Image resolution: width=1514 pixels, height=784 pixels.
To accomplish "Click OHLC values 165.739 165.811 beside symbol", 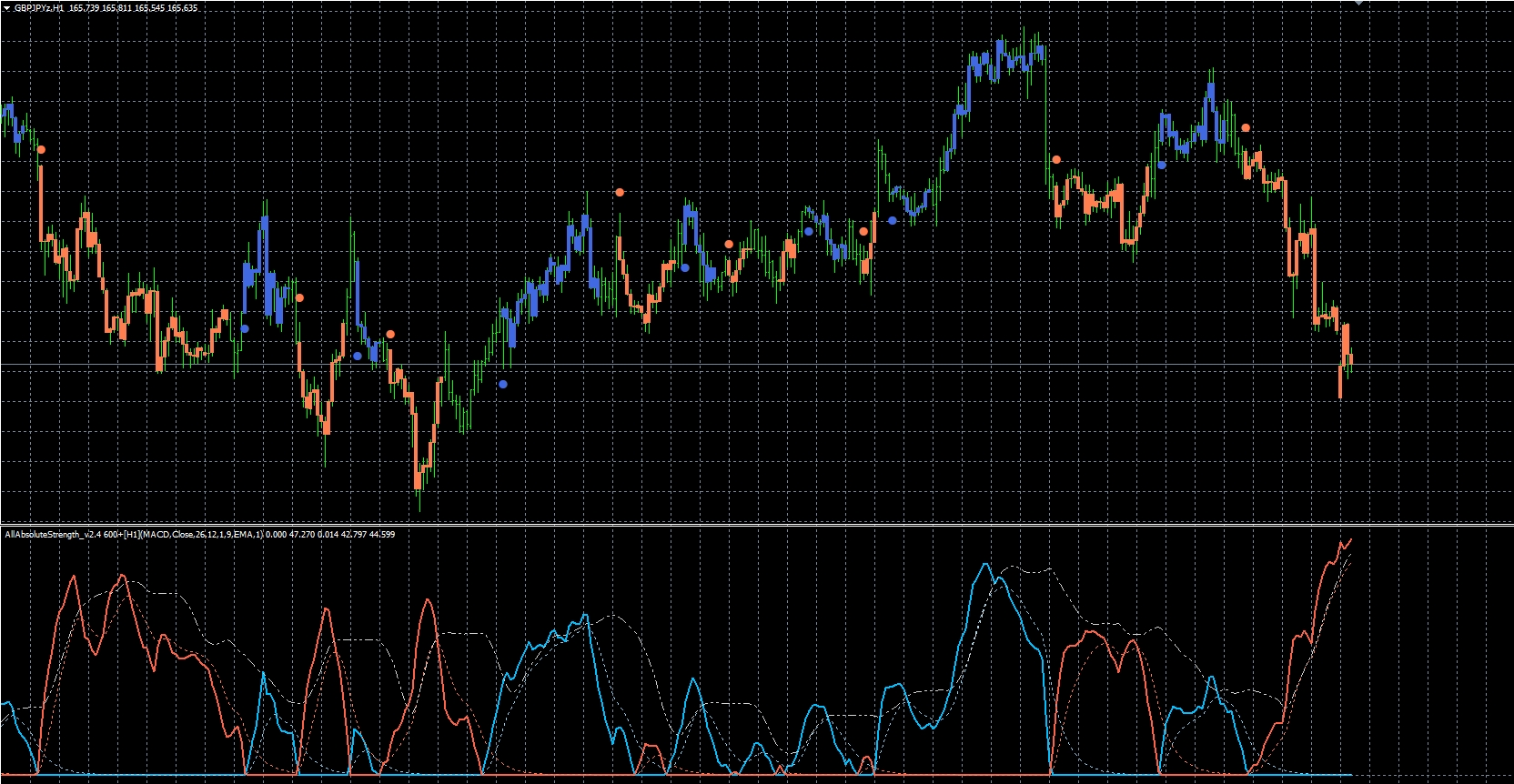I will click(x=100, y=7).
